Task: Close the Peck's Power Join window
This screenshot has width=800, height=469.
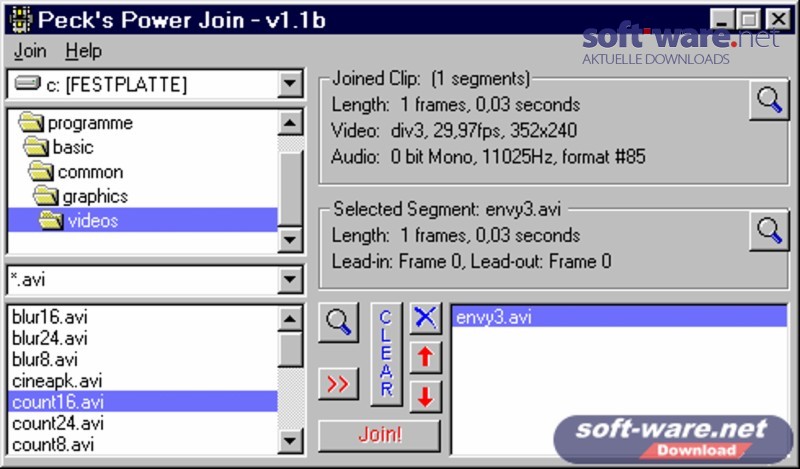Action: (x=779, y=20)
